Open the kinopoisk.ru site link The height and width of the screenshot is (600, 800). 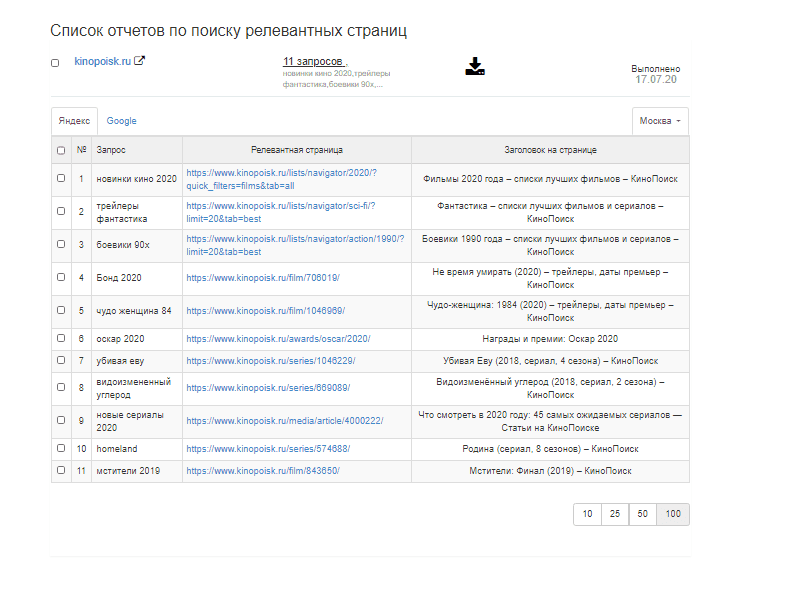pyautogui.click(x=103, y=61)
